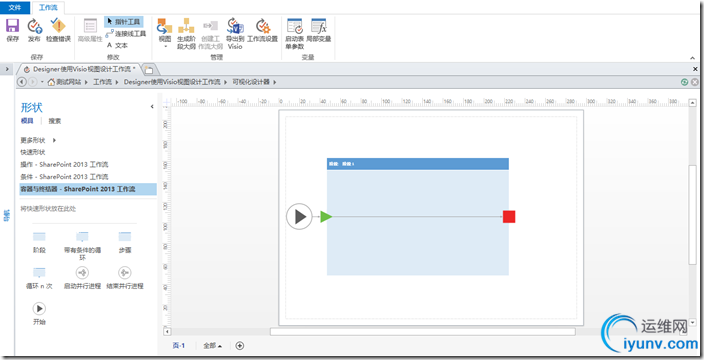
Task: Switch to the Search (搜索) view
Action: (x=55, y=121)
